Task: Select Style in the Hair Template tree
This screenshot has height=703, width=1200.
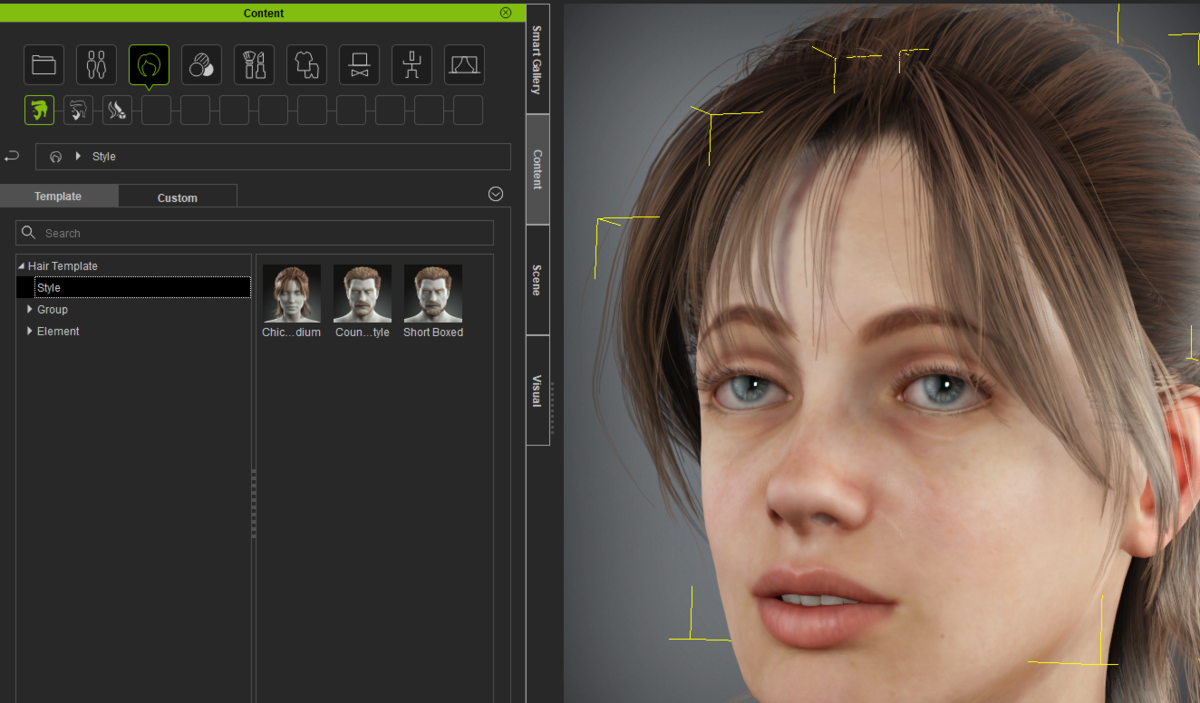Action: coord(142,287)
